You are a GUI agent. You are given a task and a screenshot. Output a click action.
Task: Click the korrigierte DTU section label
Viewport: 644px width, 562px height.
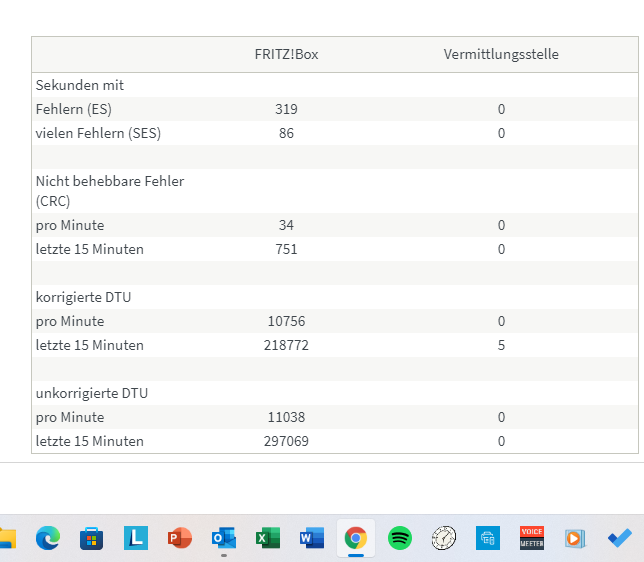(83, 297)
